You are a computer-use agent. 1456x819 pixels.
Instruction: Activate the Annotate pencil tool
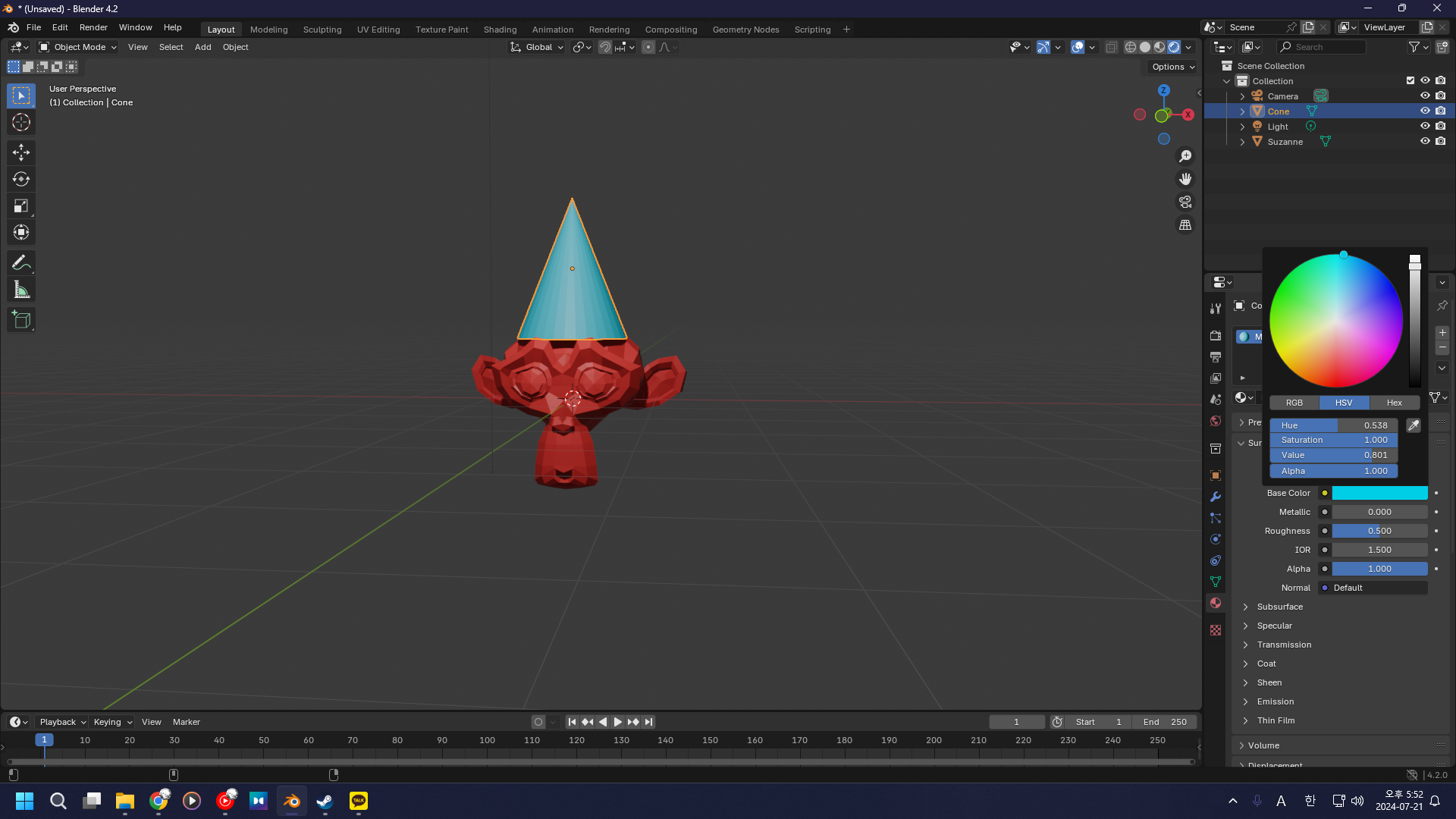click(x=21, y=263)
